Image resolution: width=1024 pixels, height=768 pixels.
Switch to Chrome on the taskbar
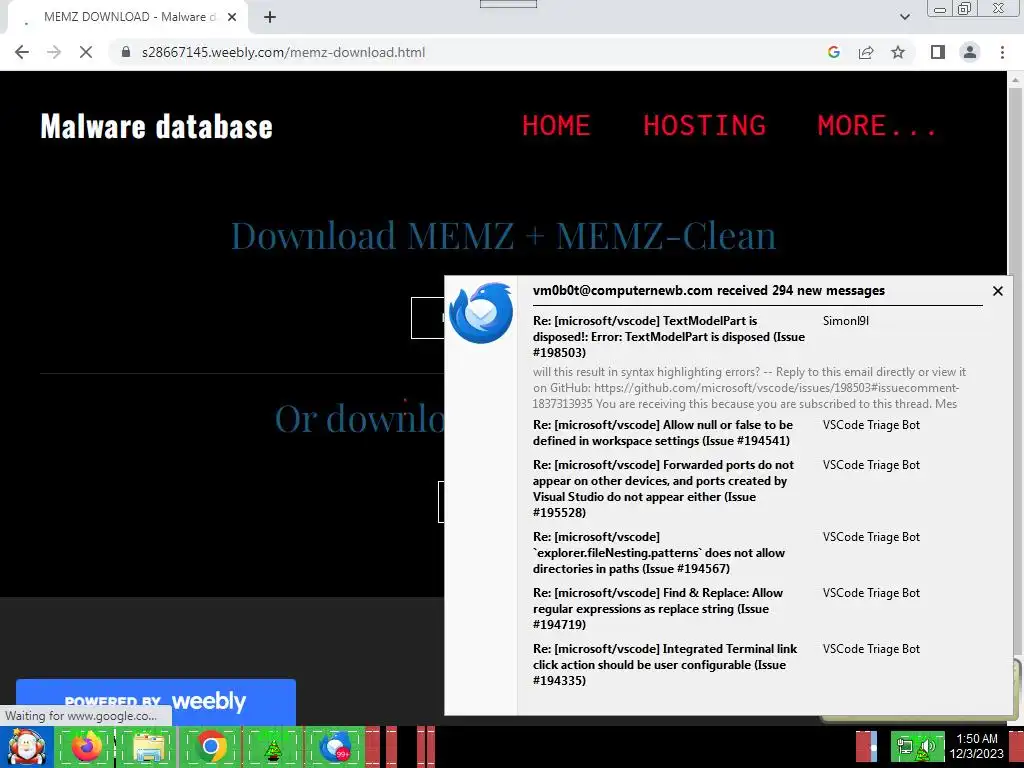pos(210,747)
